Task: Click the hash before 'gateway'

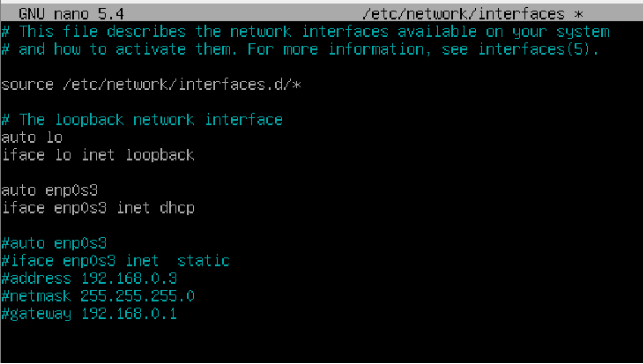Action: [5, 314]
